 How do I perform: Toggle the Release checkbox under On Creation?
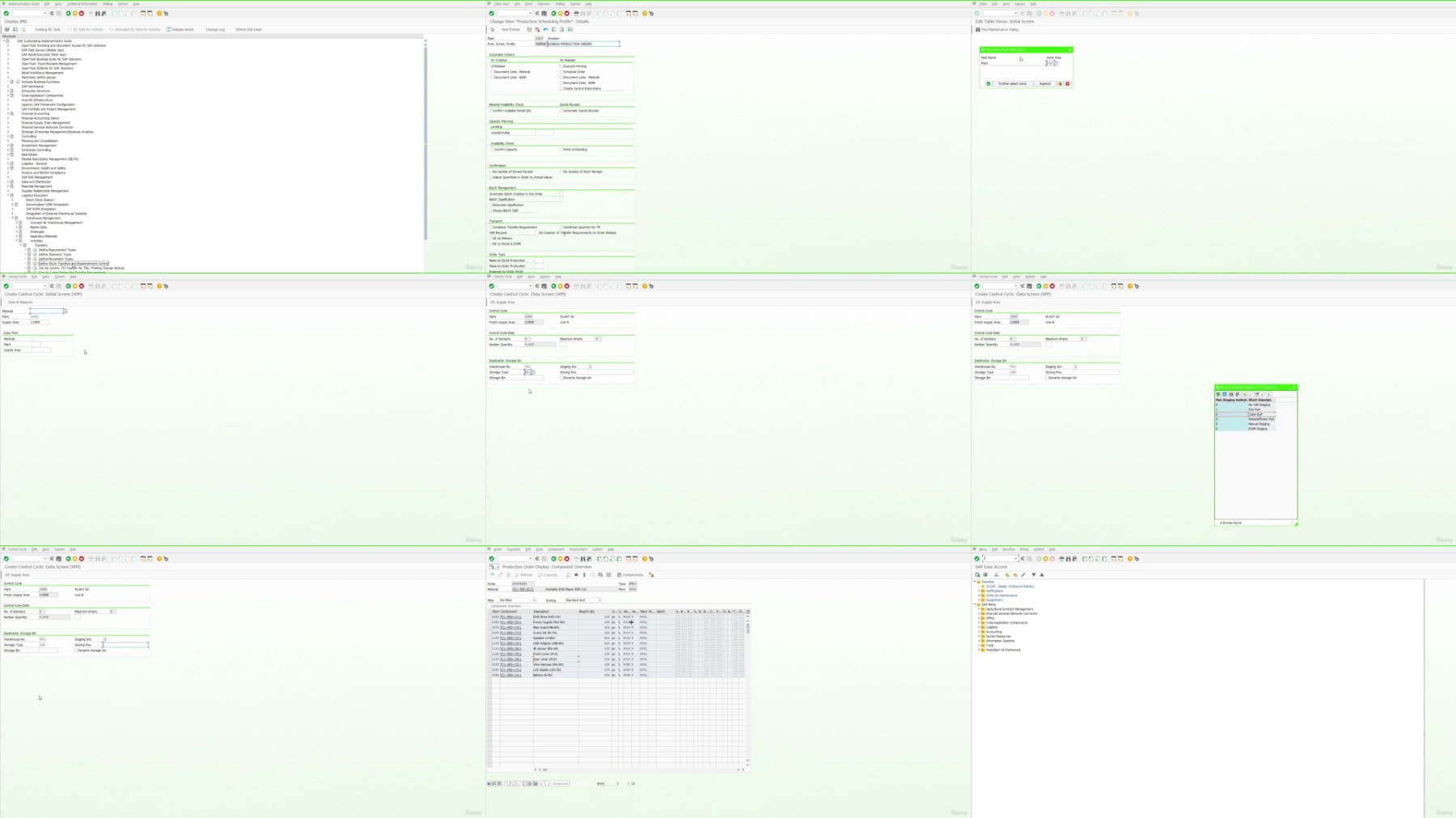[x=492, y=66]
